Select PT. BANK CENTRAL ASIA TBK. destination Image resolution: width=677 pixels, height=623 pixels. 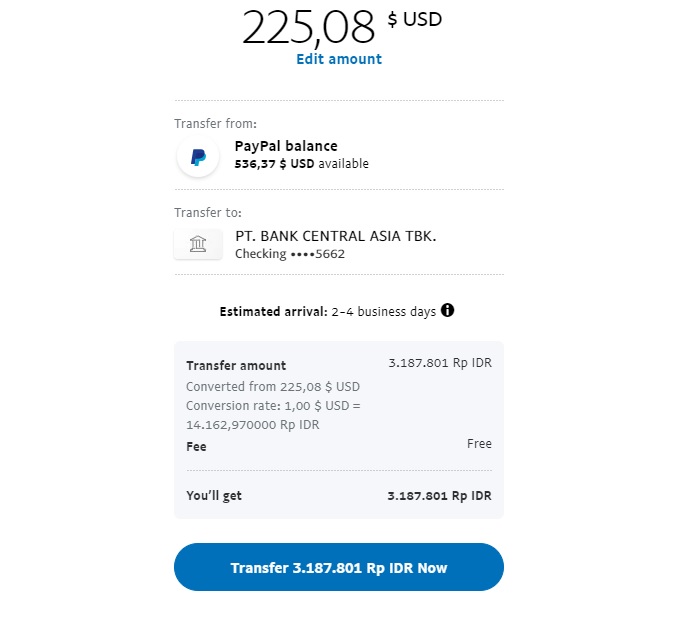[x=335, y=236]
